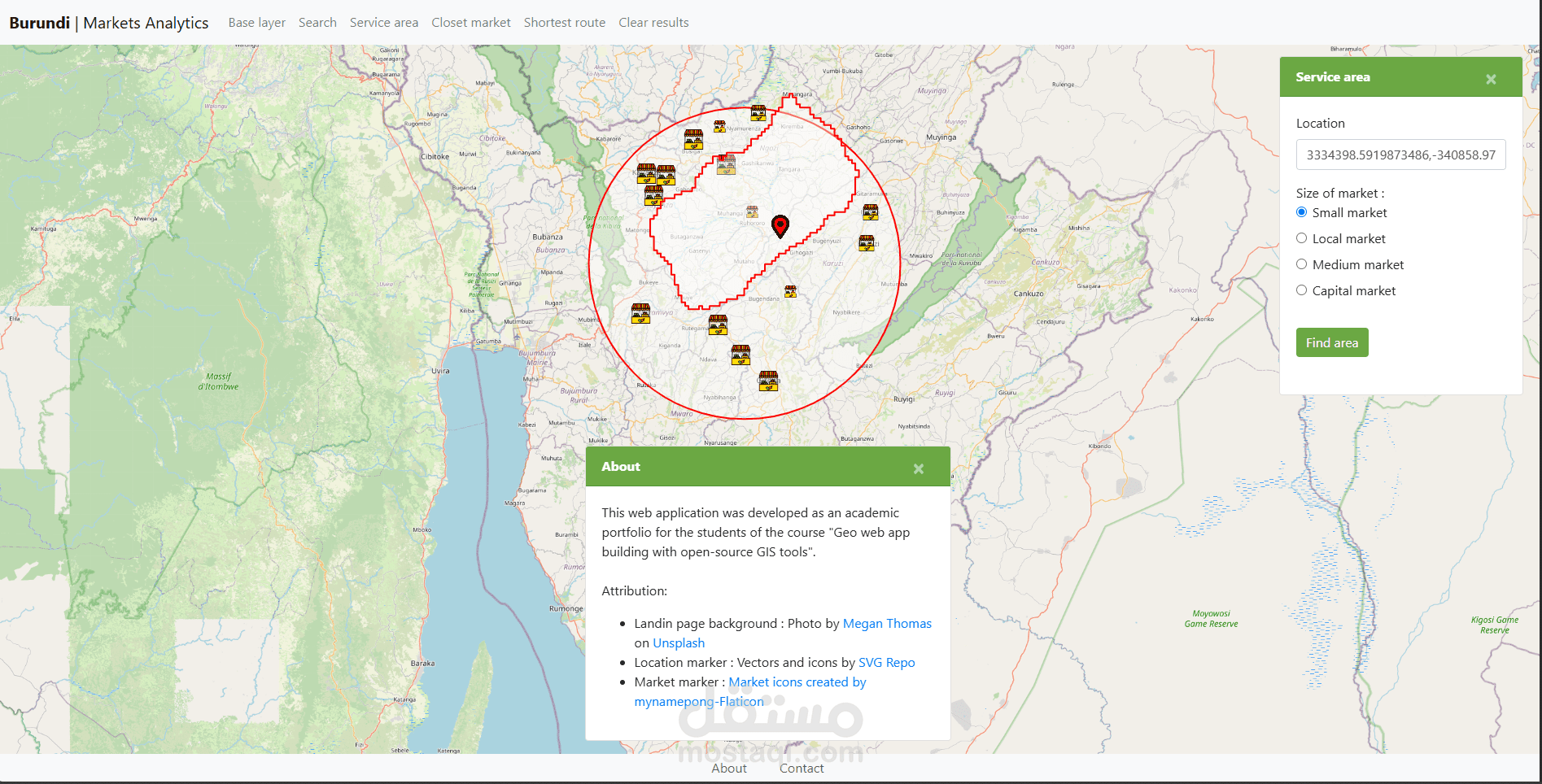1542x784 pixels.
Task: Select market icon left of Kiremba
Action: 758,113
